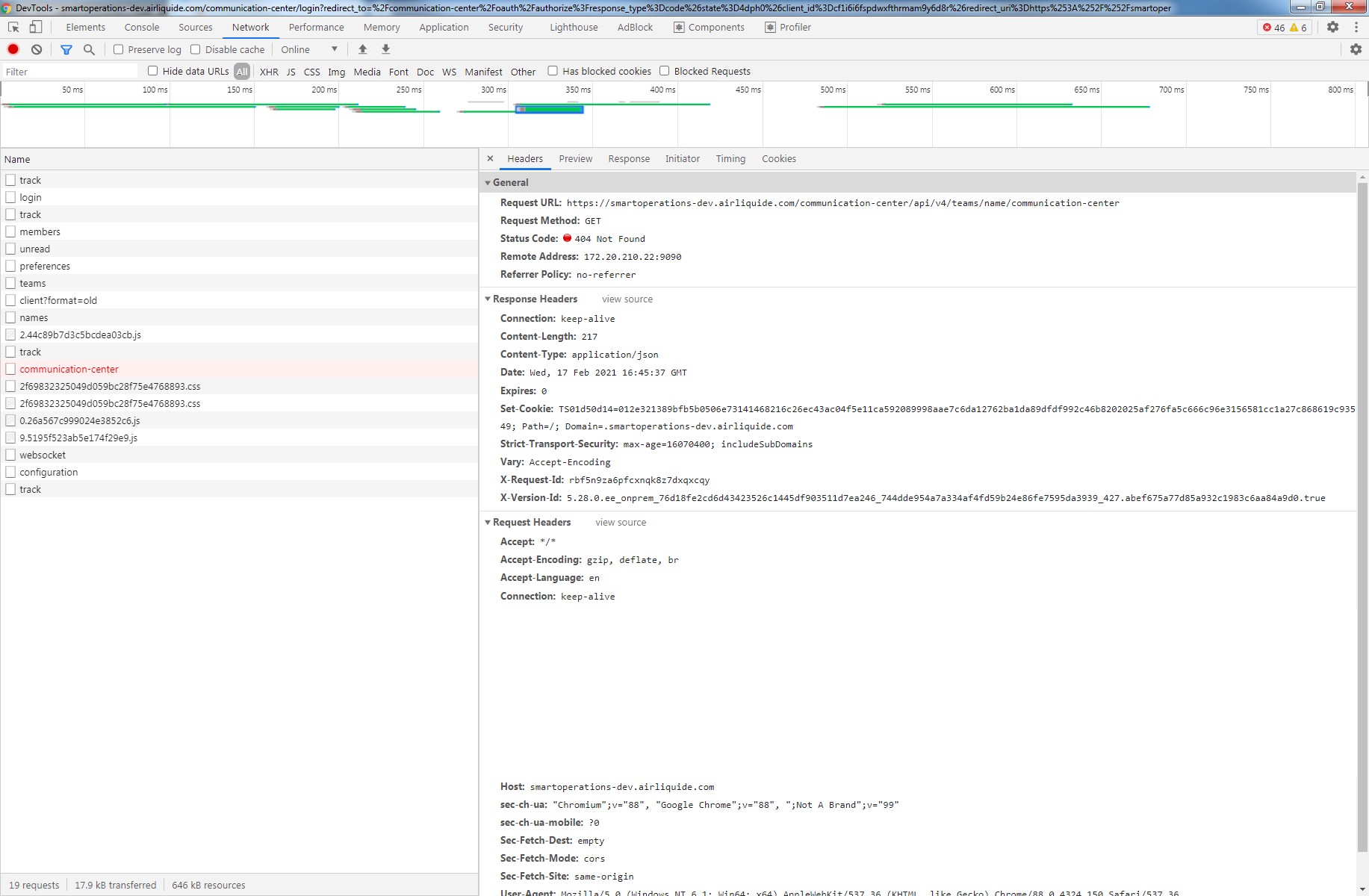Open the Console panel
Image resolution: width=1369 pixels, height=896 pixels.
pos(142,27)
